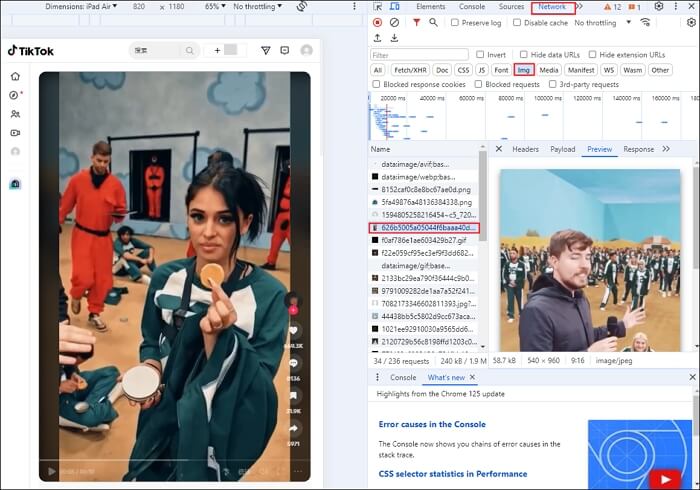Select the Img filter button
Screen dimensions: 700x490
pyautogui.click(x=524, y=70)
